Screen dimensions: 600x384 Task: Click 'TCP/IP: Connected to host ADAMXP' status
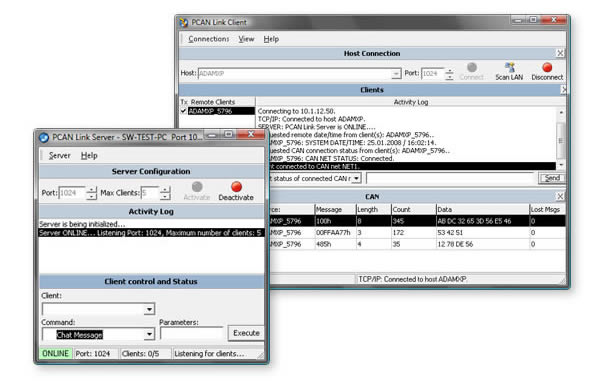[412, 279]
